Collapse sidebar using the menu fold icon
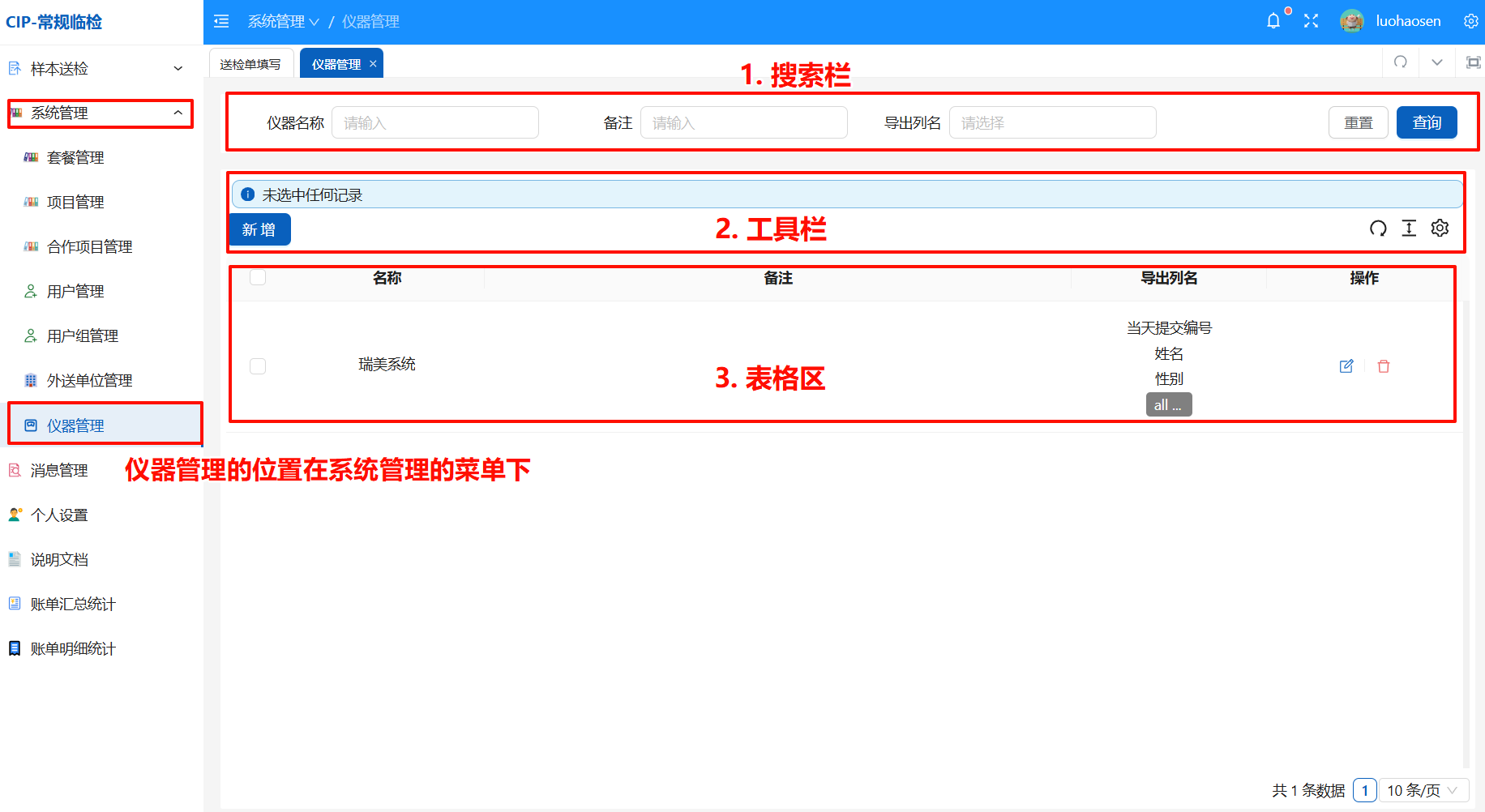1485x812 pixels. point(221,21)
